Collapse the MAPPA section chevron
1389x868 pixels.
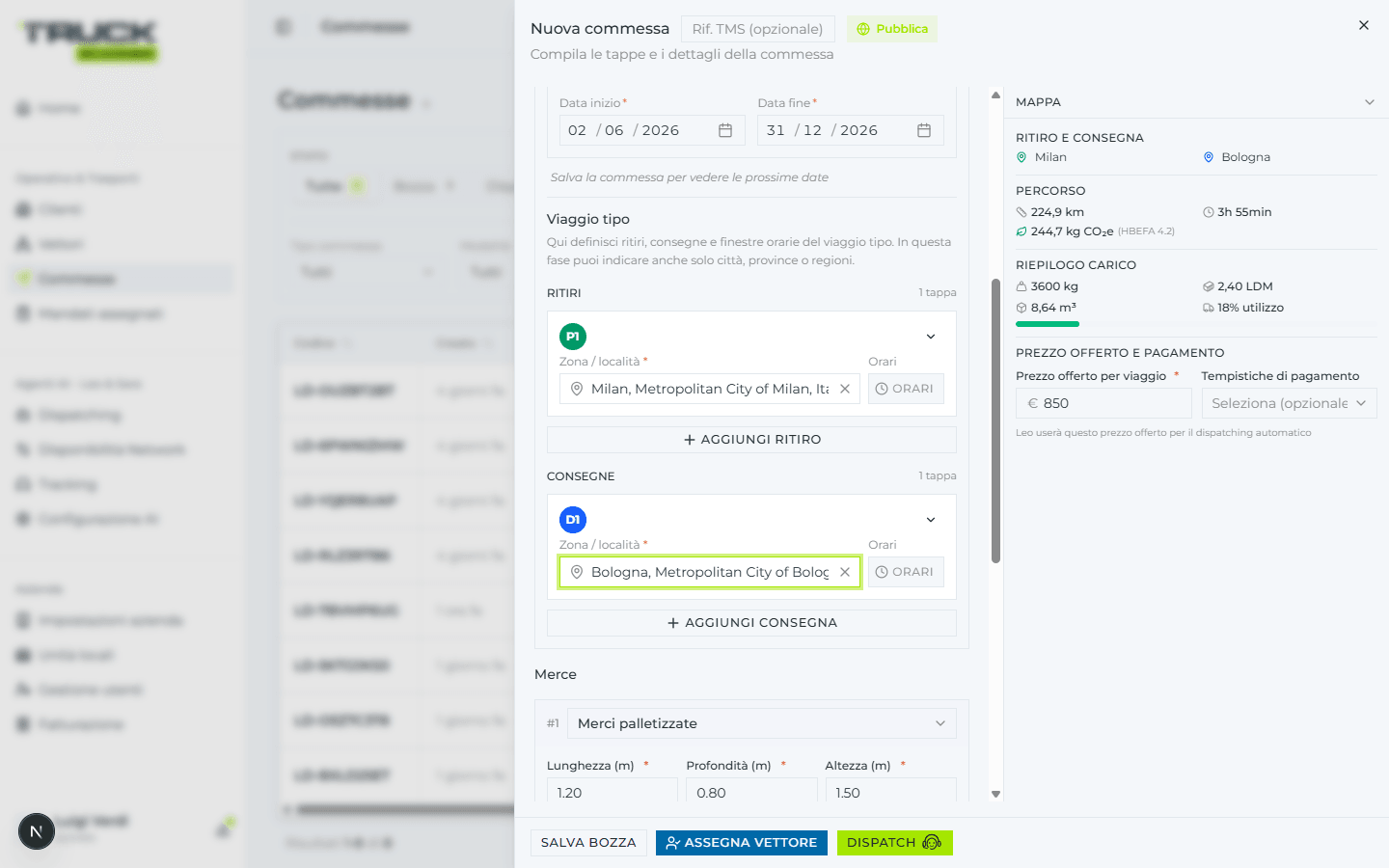pos(1370,102)
